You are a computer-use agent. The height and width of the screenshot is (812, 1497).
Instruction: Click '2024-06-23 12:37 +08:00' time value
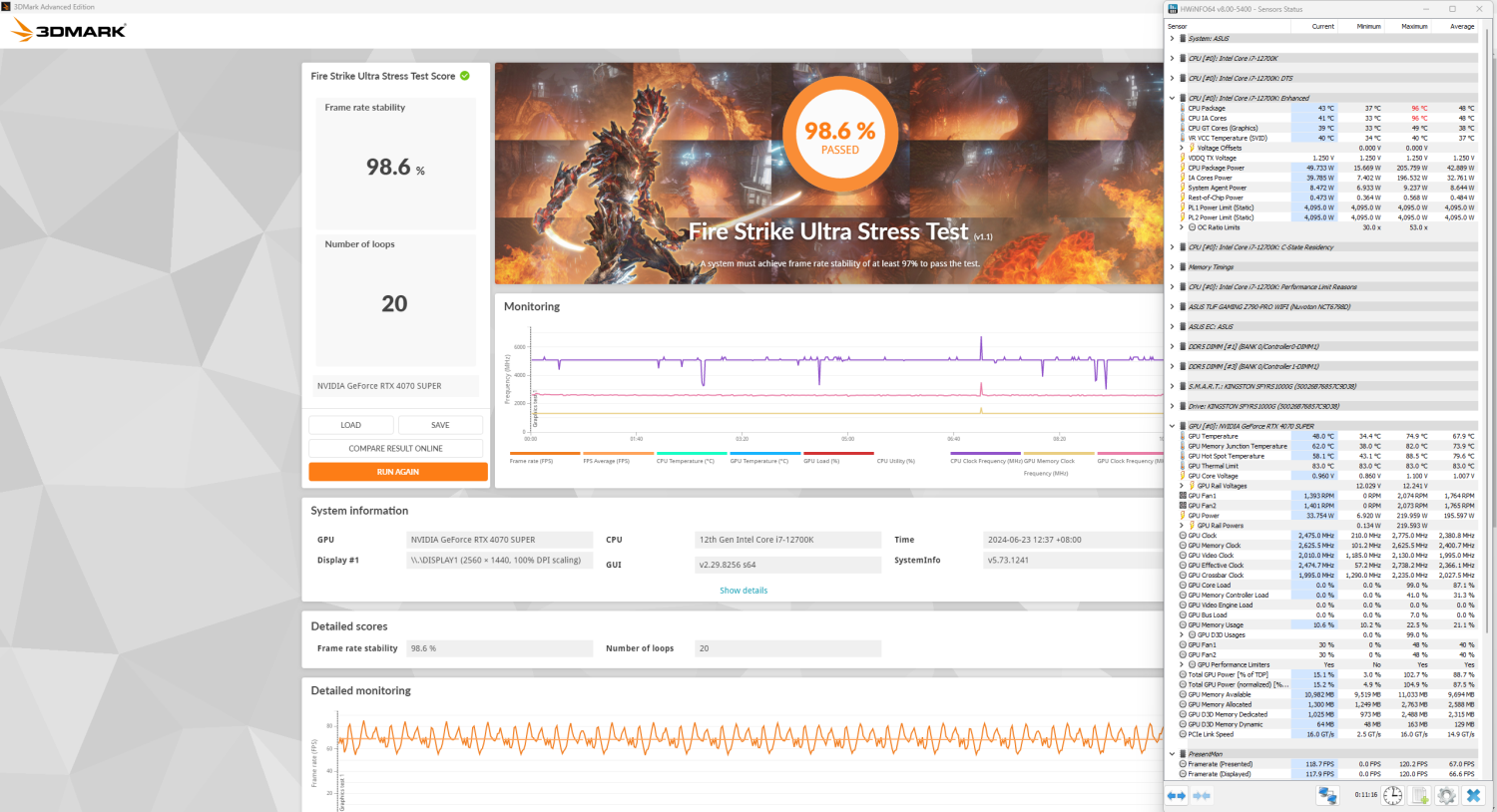1035,540
